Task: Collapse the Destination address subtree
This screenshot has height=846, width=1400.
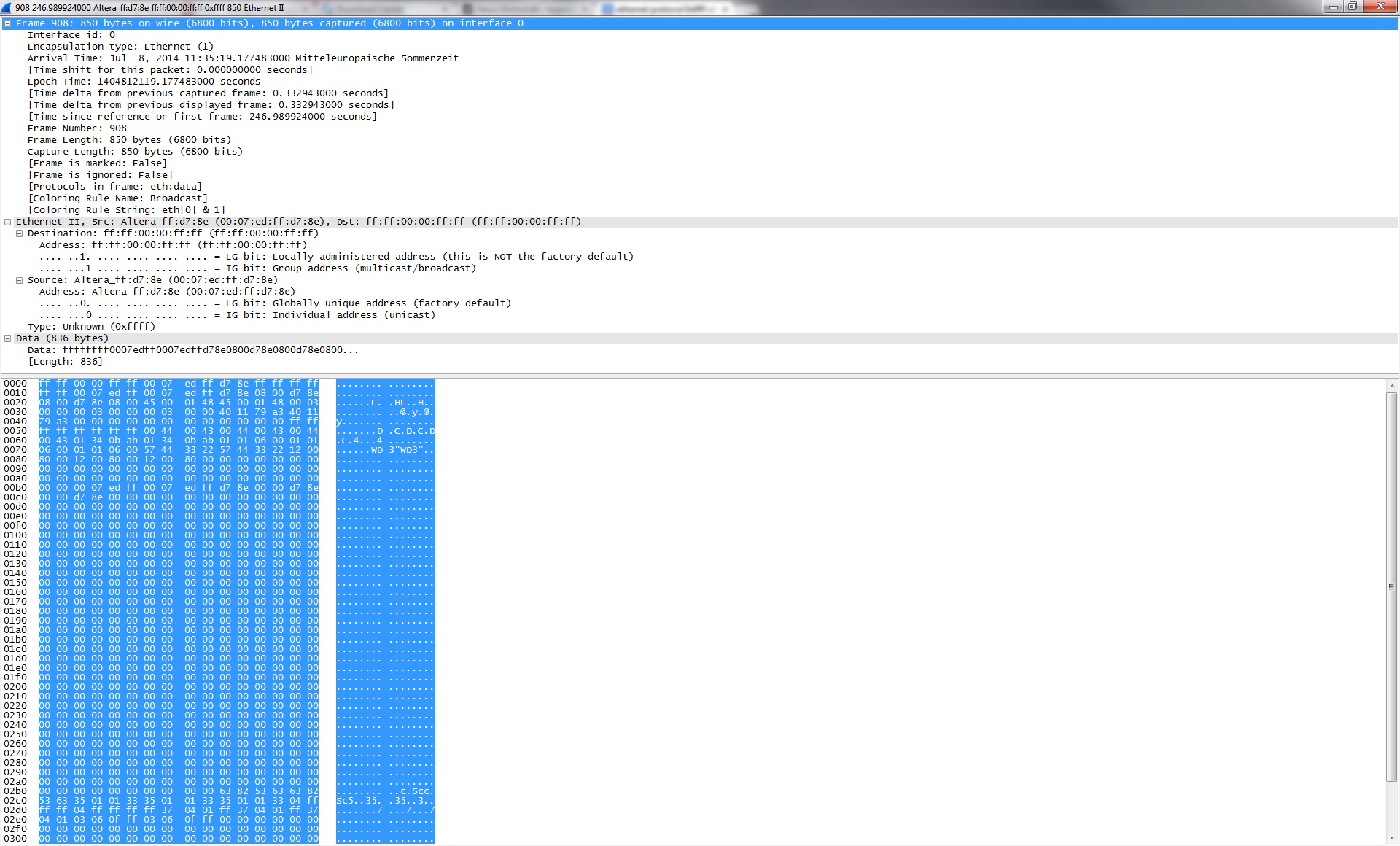Action: [x=19, y=233]
